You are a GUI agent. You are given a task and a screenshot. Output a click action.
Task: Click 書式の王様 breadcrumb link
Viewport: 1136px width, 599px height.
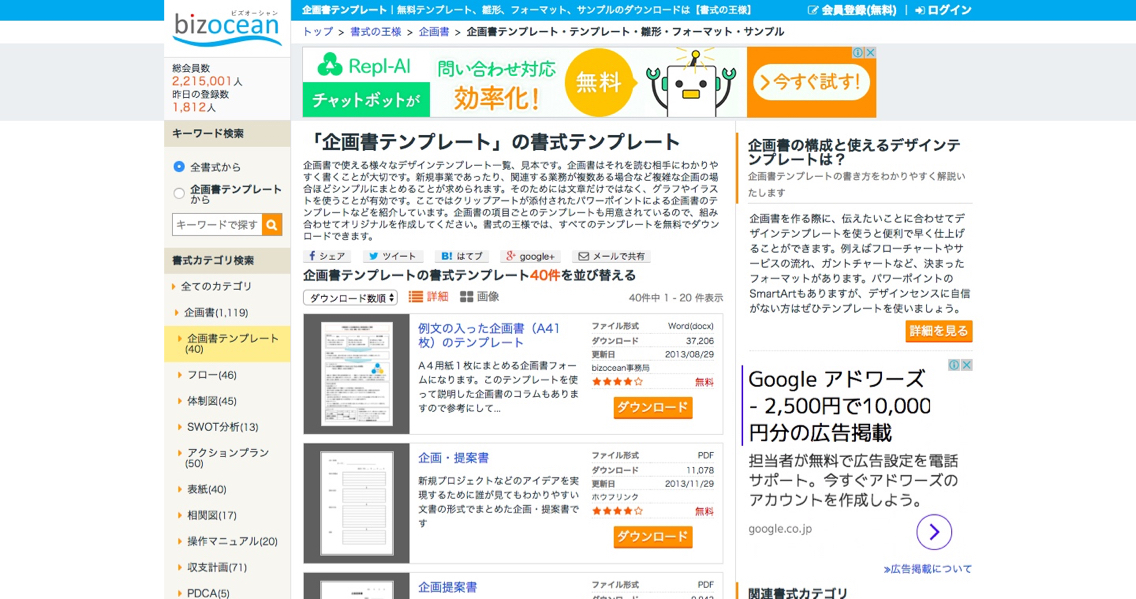[x=375, y=32]
